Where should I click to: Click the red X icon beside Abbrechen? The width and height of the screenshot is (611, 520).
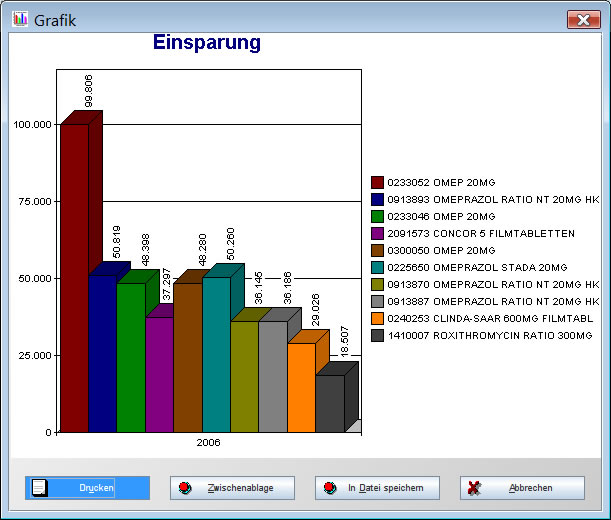[474, 488]
